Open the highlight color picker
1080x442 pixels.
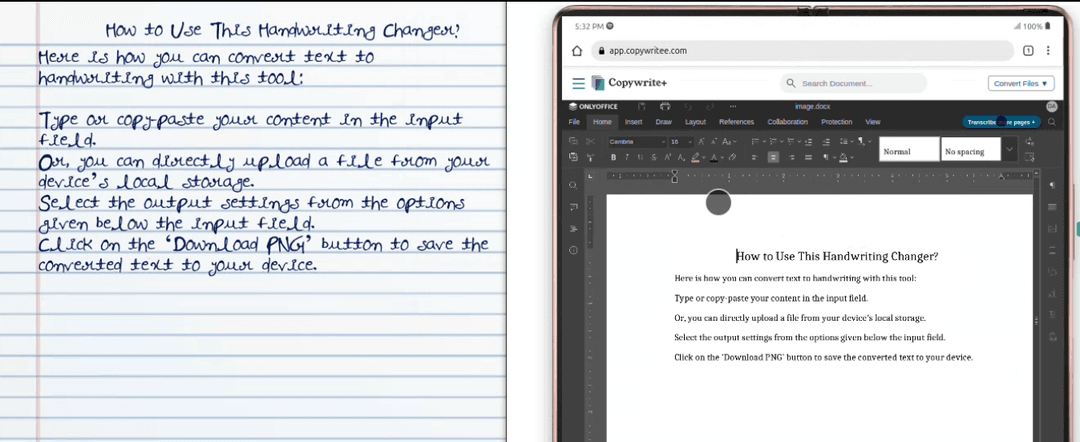703,157
